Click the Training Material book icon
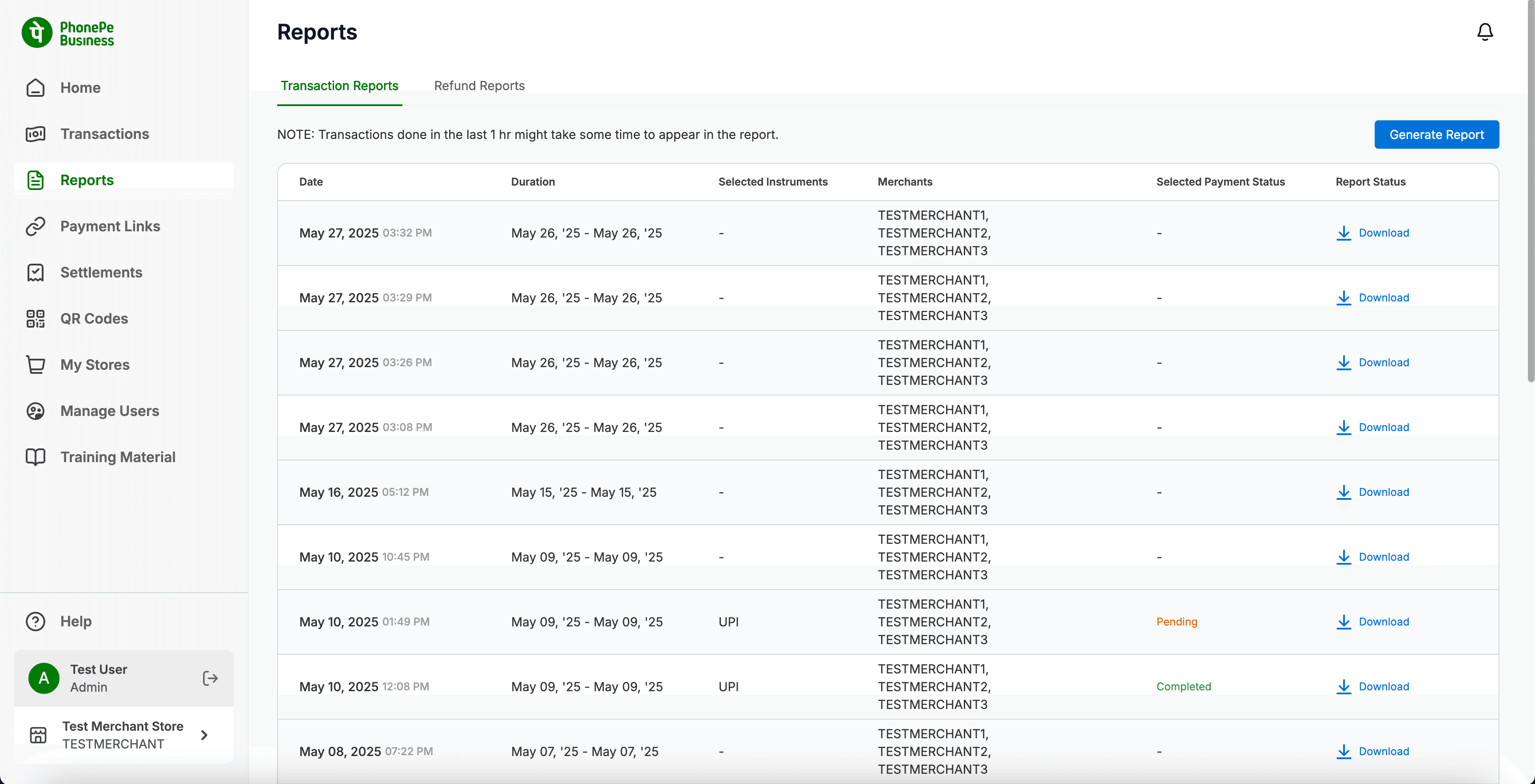Screen dimensions: 1535x784 click(x=35, y=457)
